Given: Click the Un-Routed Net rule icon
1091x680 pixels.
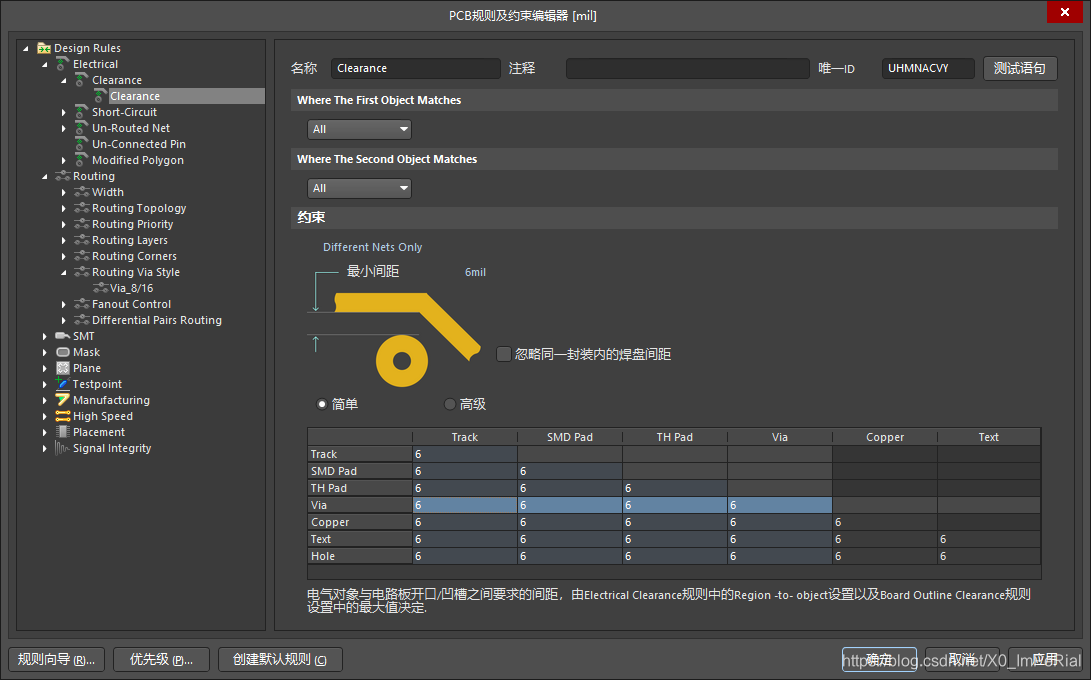Looking at the screenshot, I should pos(81,128).
